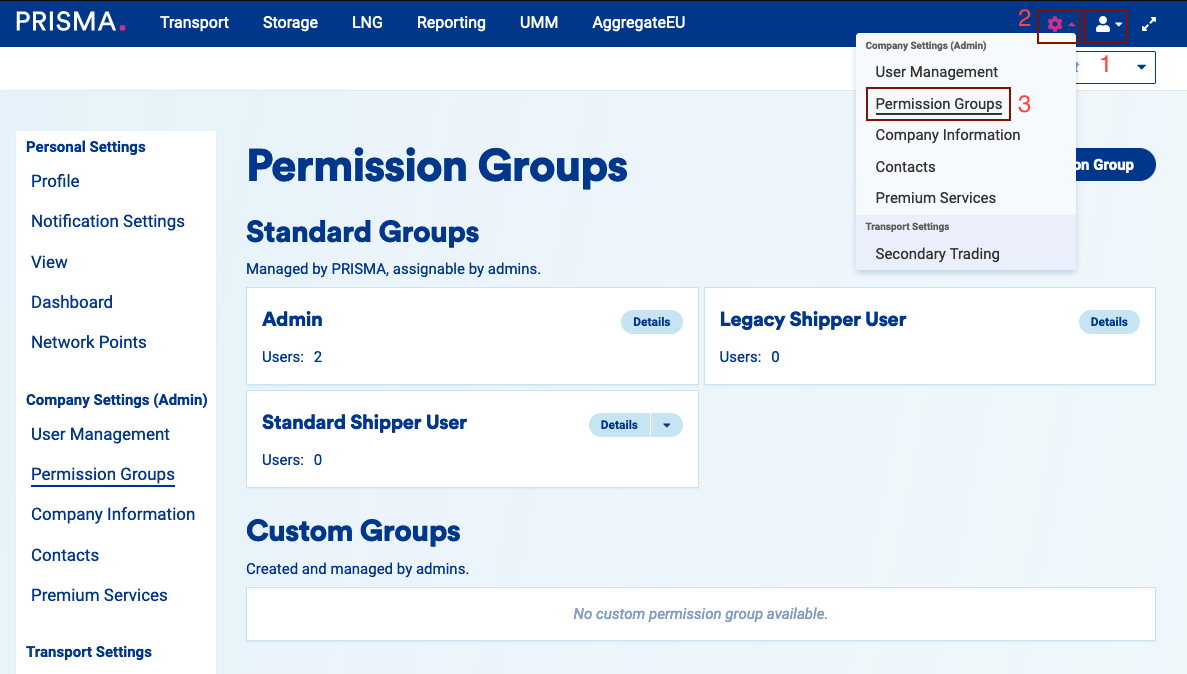Open Secondary Trading from dropdown menu
Screen dimensions: 1187x674
point(937,254)
